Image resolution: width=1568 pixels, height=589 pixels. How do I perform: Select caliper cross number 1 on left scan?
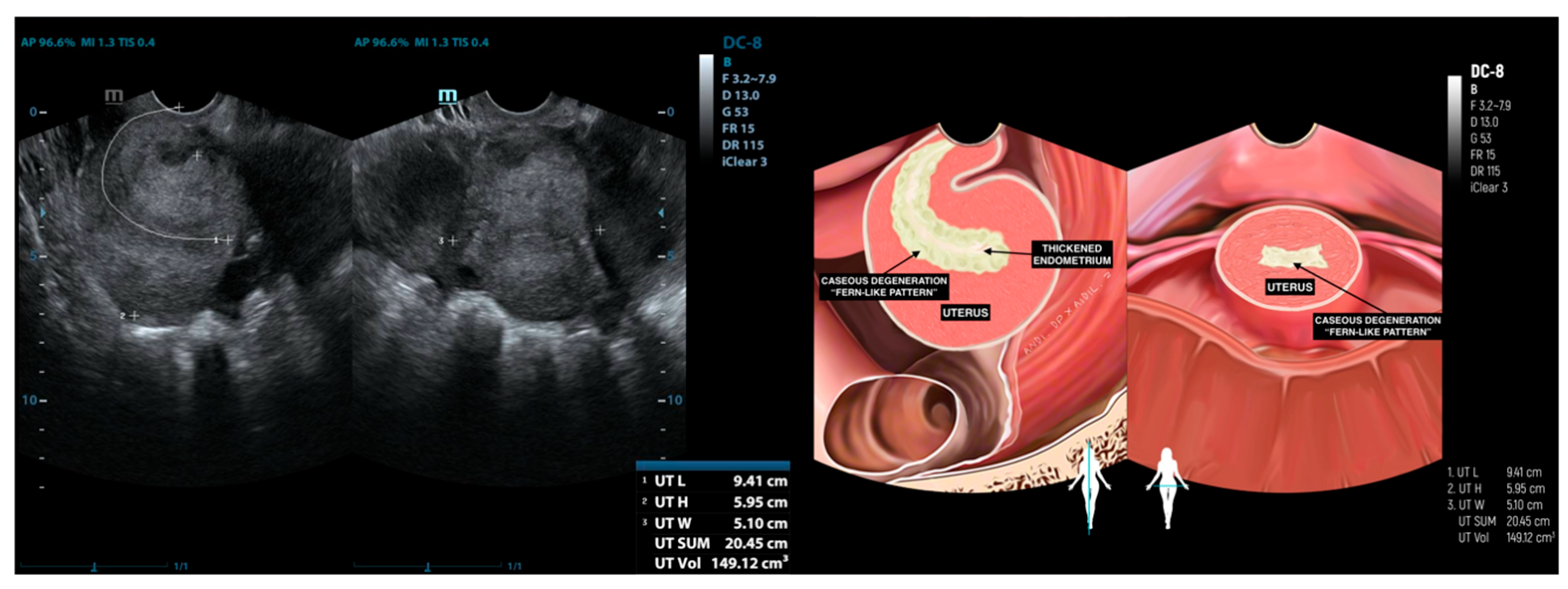coord(227,240)
